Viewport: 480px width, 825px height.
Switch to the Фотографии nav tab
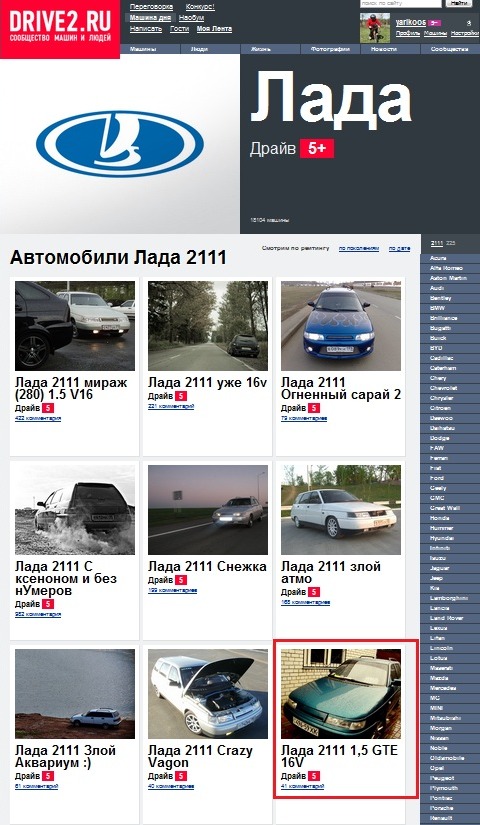[x=331, y=49]
